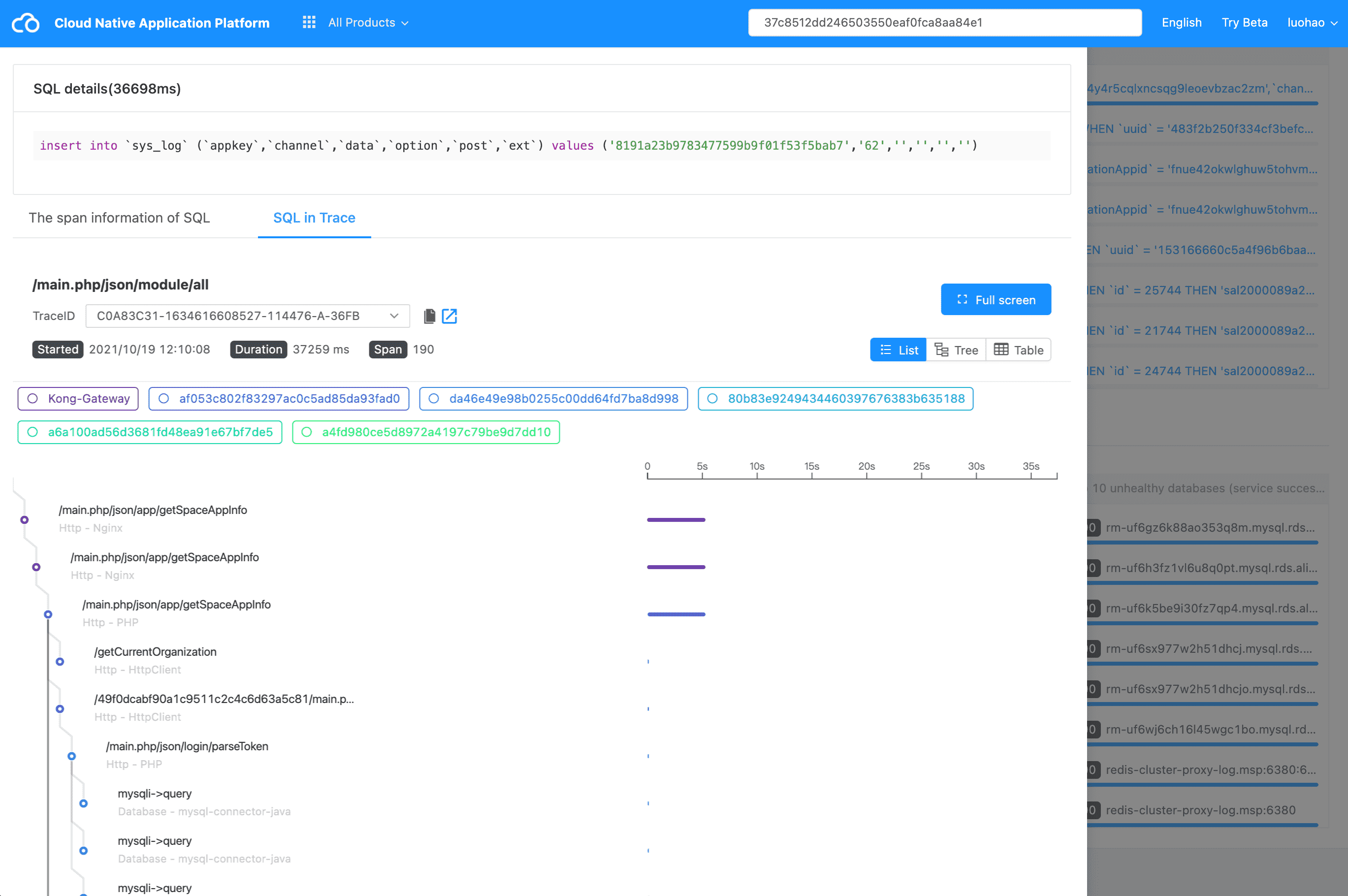Viewport: 1348px width, 896px height.
Task: Toggle the 80b83e924943446039767​6383b635188 filter
Action: click(835, 399)
